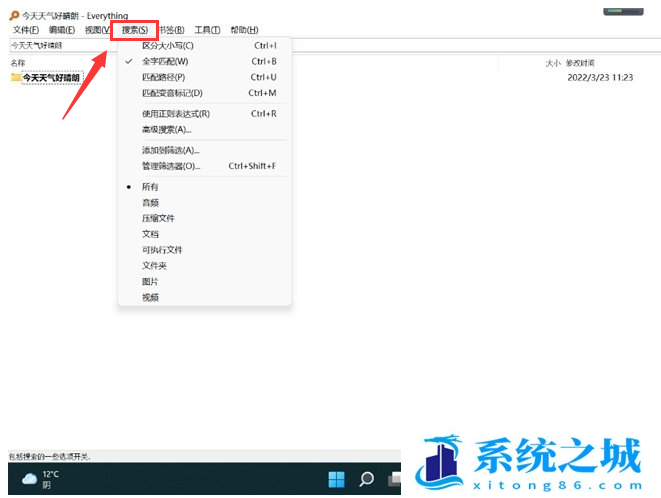Select the 视频 filter
Image resolution: width=661 pixels, height=498 pixels.
205,297
